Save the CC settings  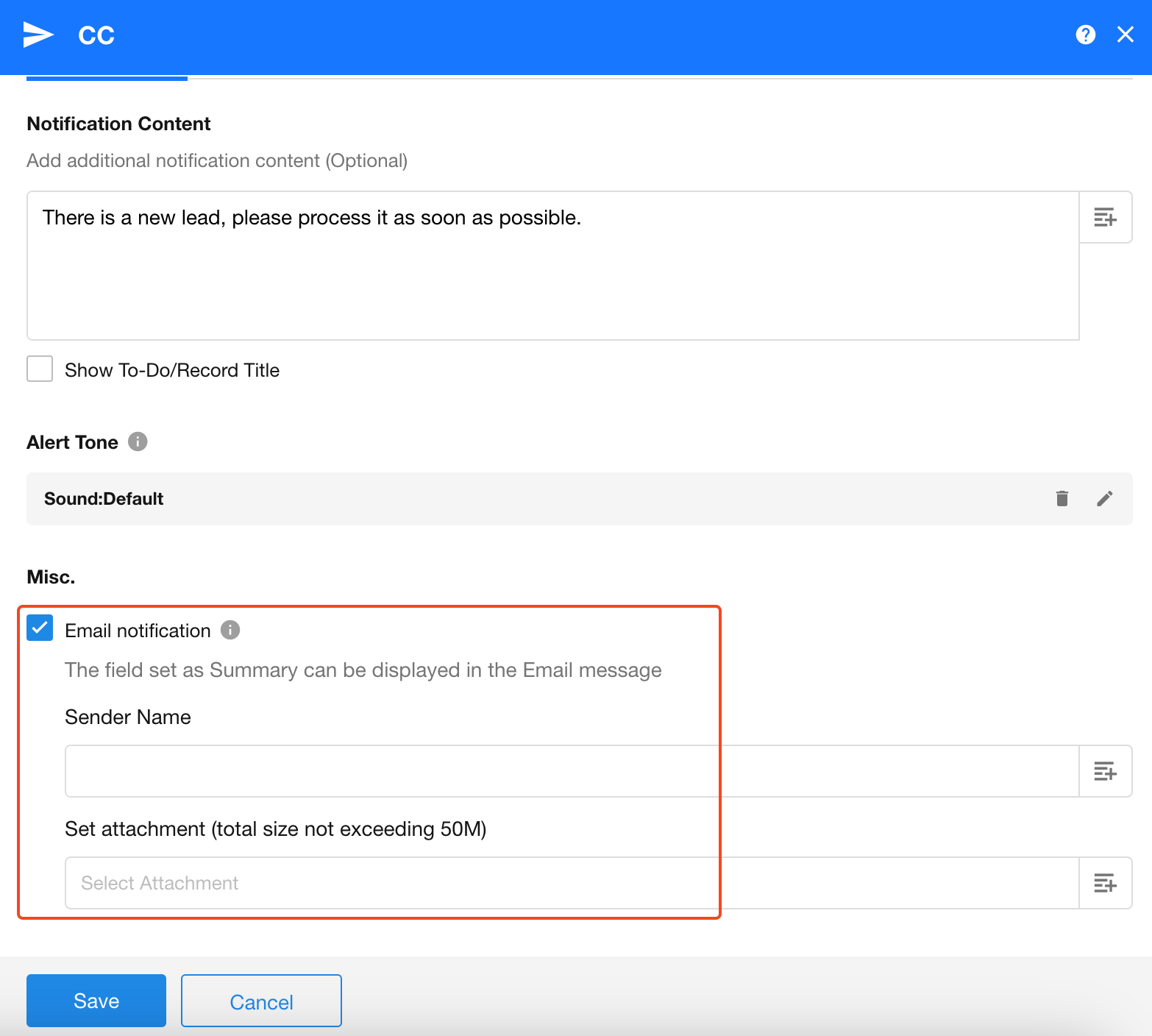[96, 1001]
